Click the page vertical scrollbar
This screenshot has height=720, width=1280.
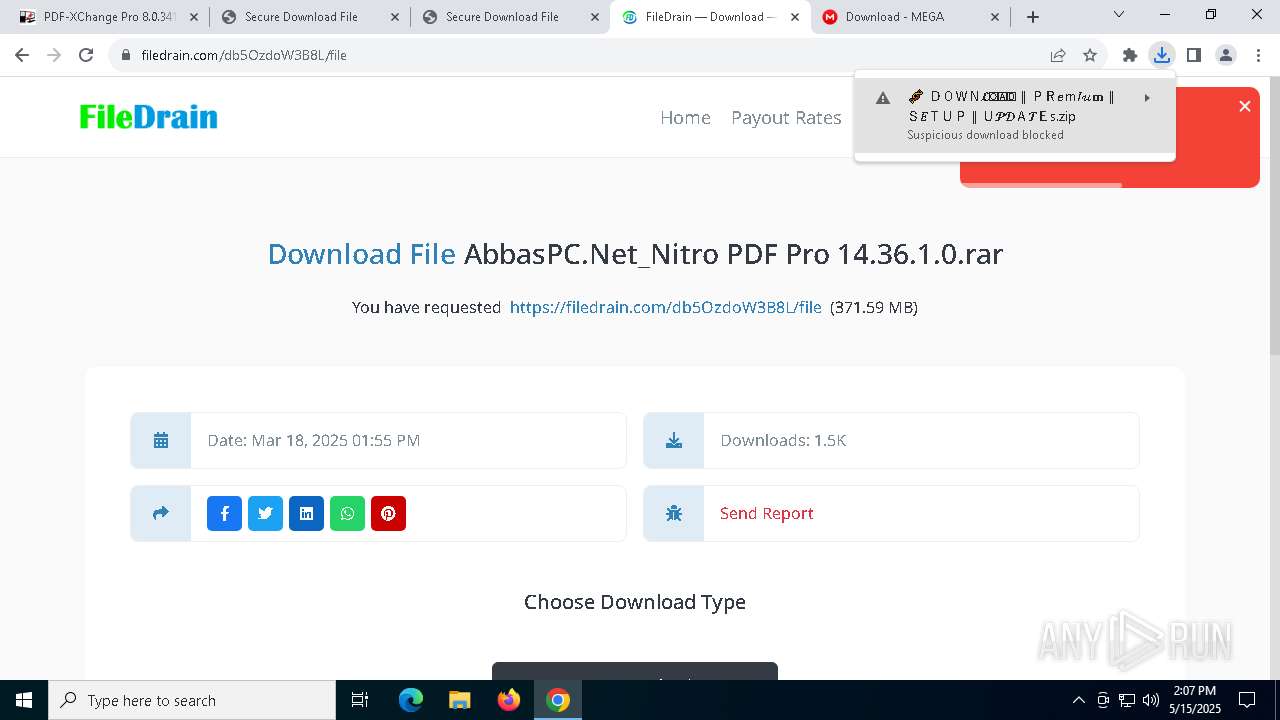tap(1273, 215)
